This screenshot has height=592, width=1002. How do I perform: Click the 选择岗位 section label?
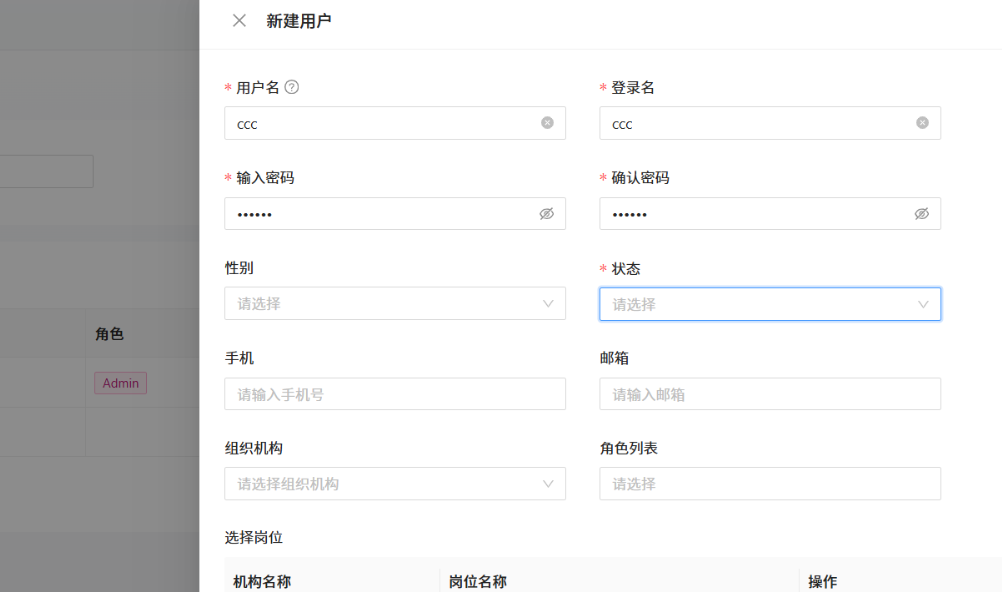pos(254,538)
